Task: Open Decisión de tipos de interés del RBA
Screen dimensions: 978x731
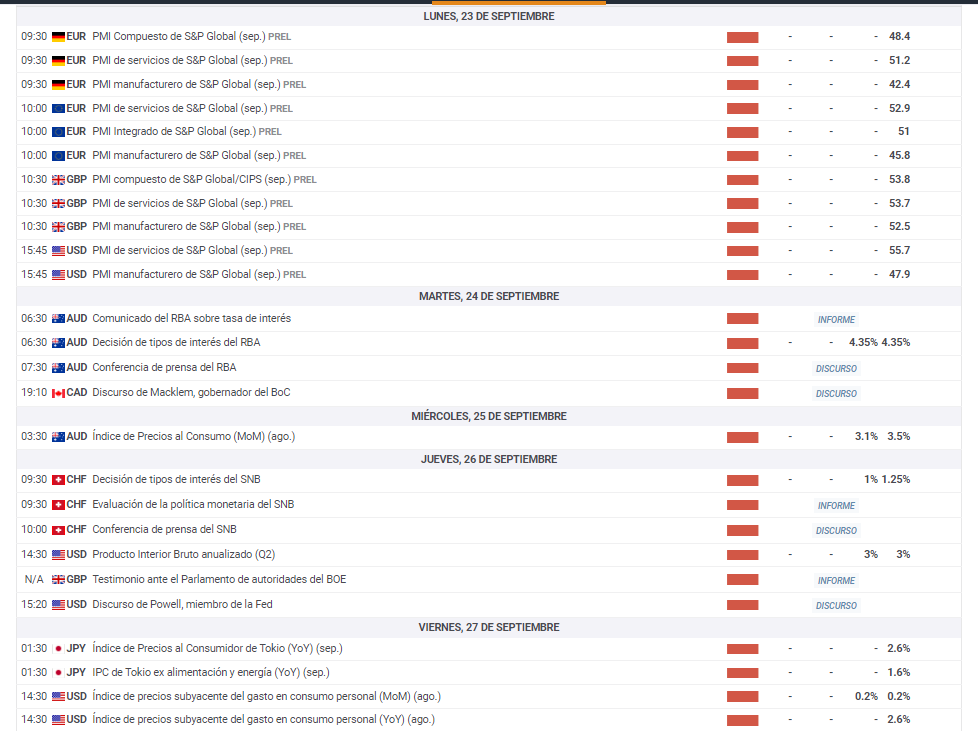Action: click(176, 343)
